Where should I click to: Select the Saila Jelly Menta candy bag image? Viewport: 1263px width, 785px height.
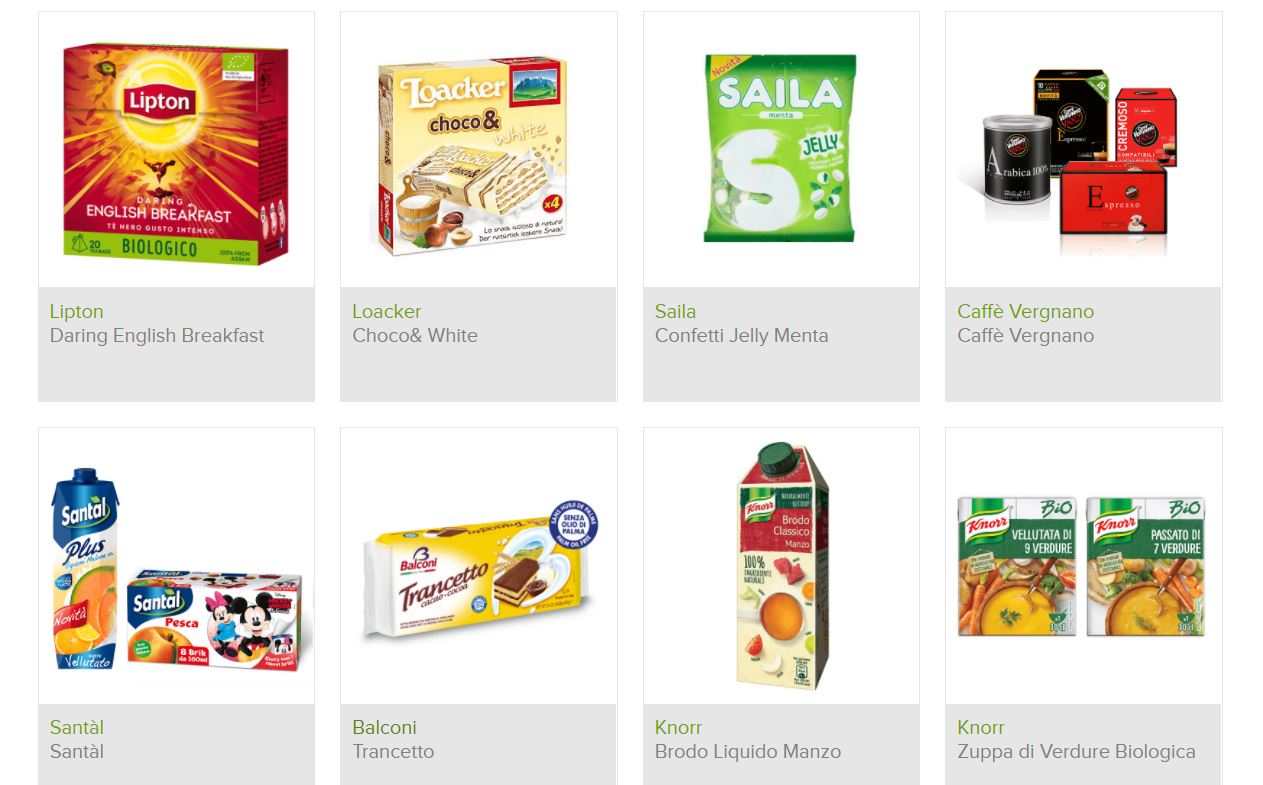coord(780,148)
